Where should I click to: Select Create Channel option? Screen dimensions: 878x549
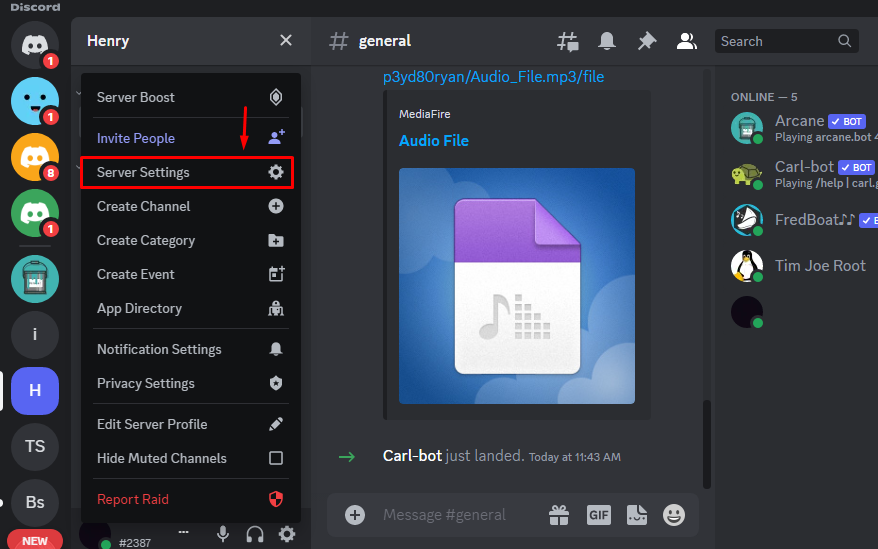point(190,206)
